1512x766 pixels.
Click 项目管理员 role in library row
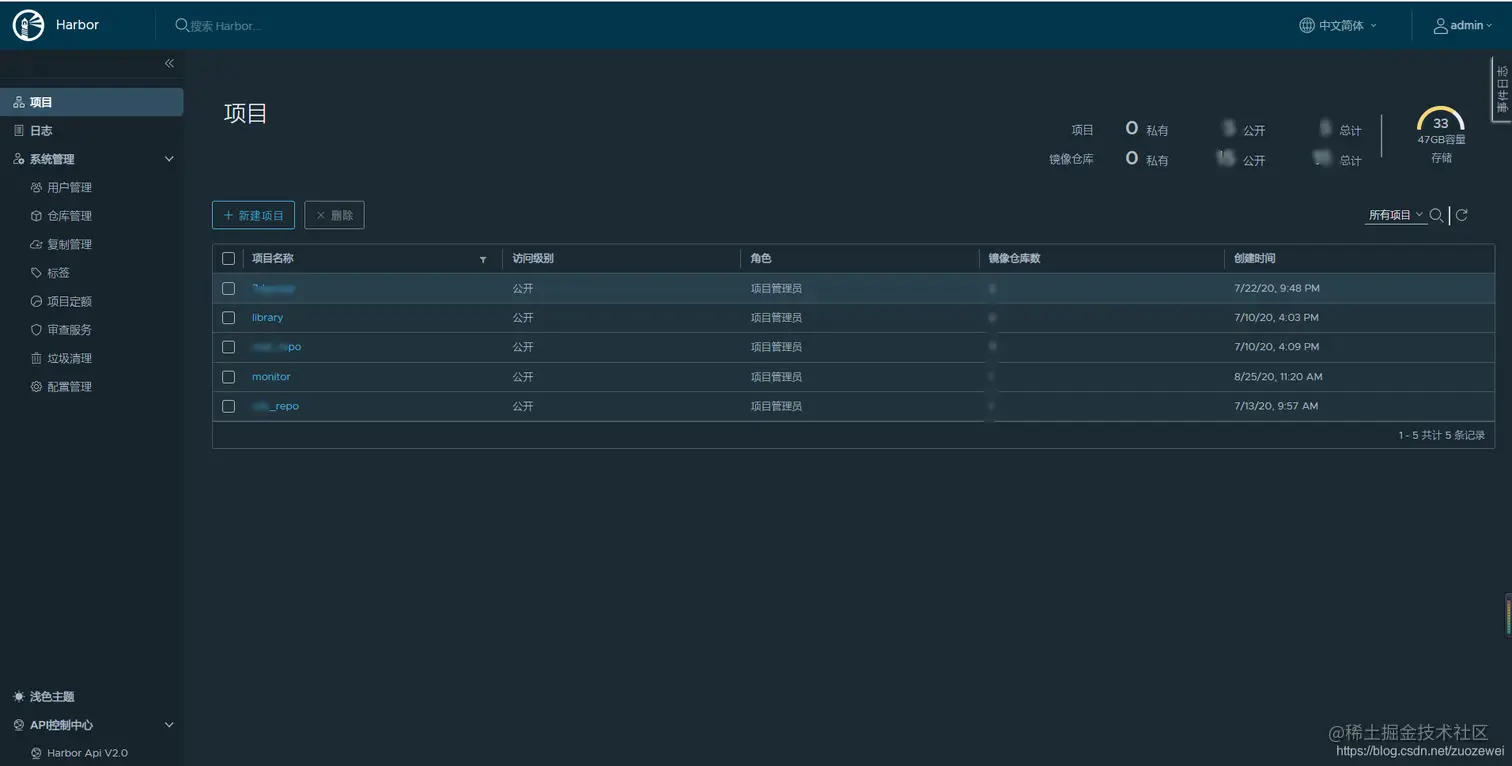coord(776,317)
